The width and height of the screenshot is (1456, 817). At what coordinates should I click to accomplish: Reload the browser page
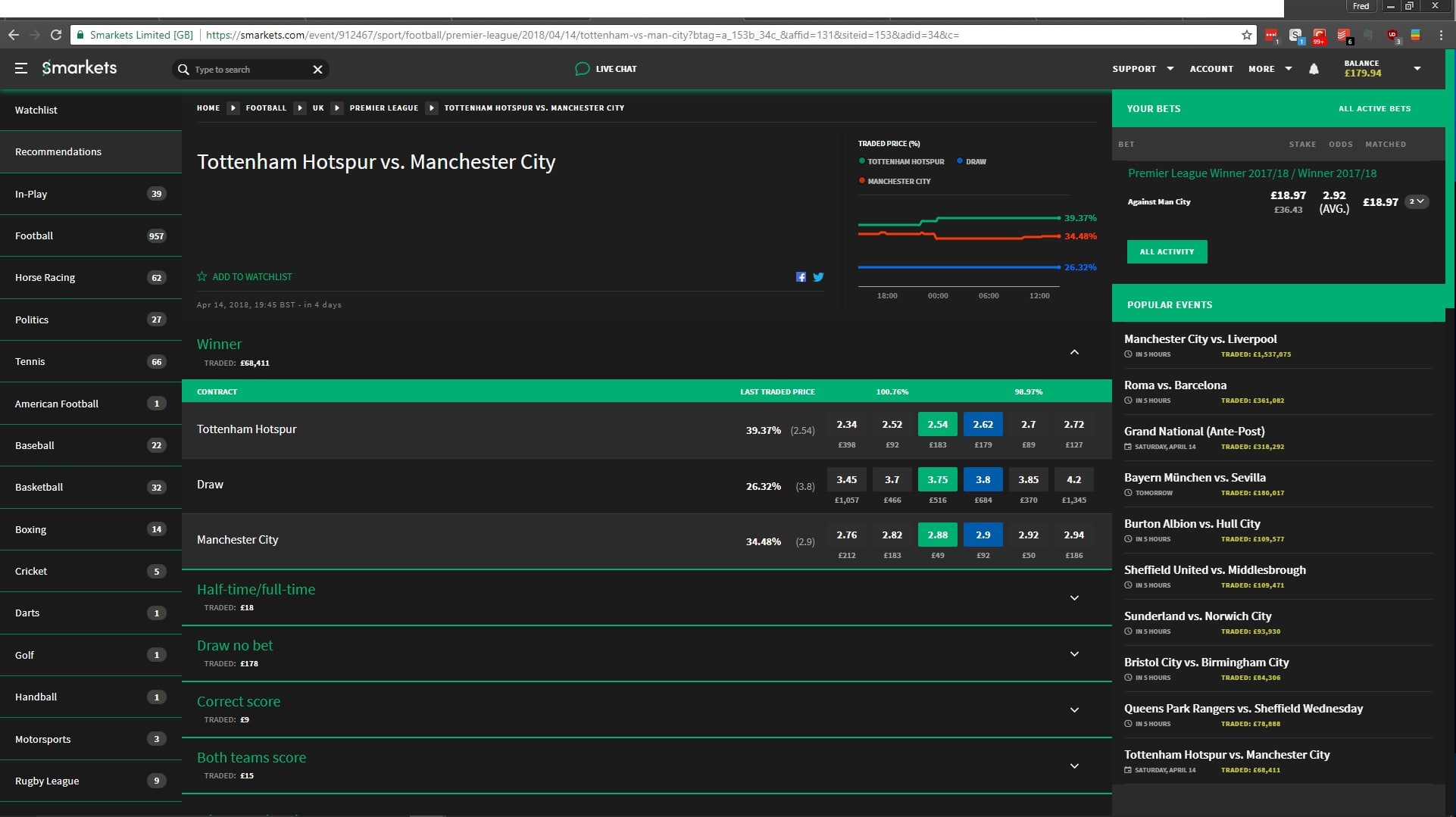[x=56, y=35]
